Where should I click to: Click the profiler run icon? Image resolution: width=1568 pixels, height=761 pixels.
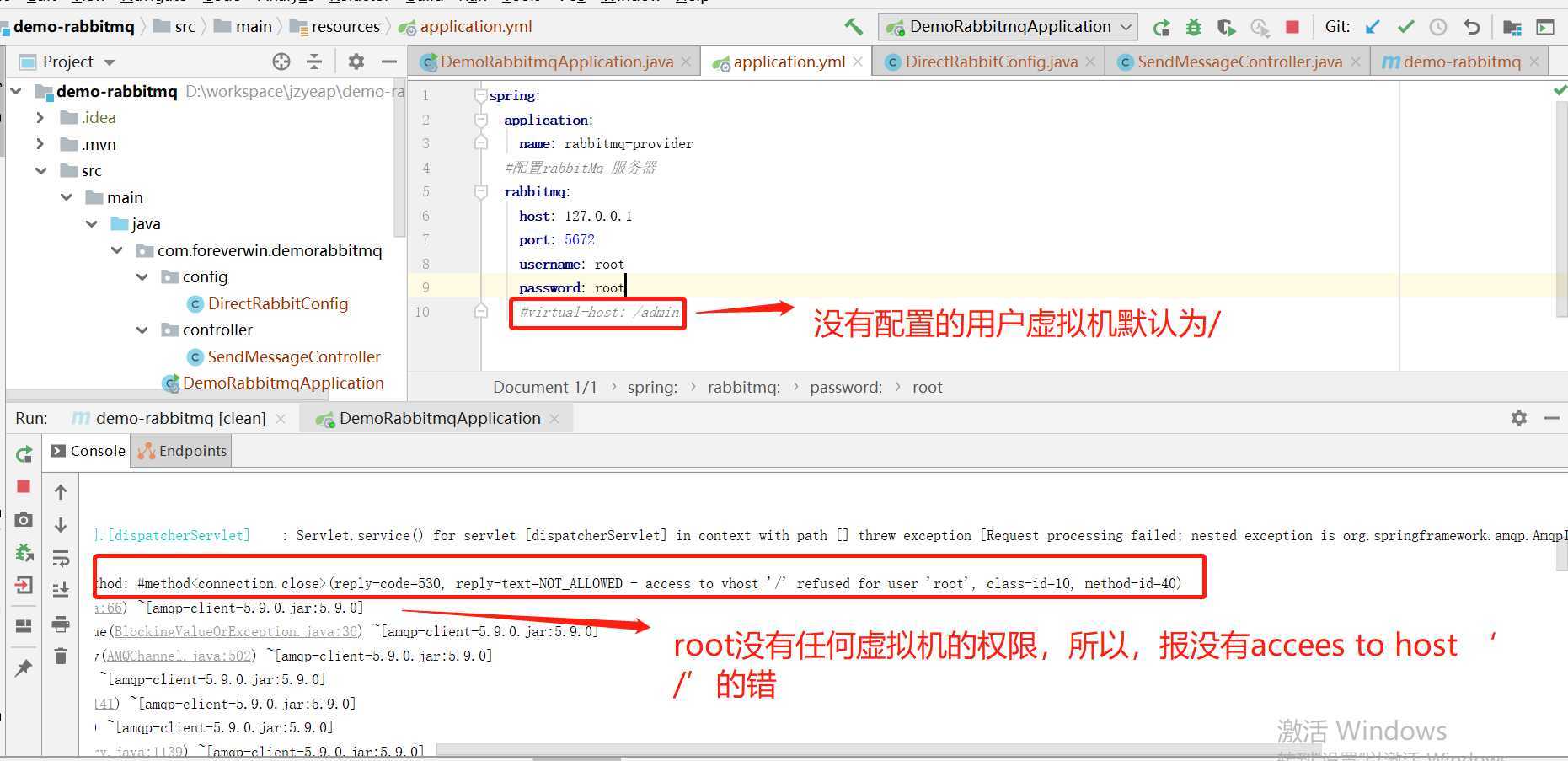(1260, 28)
